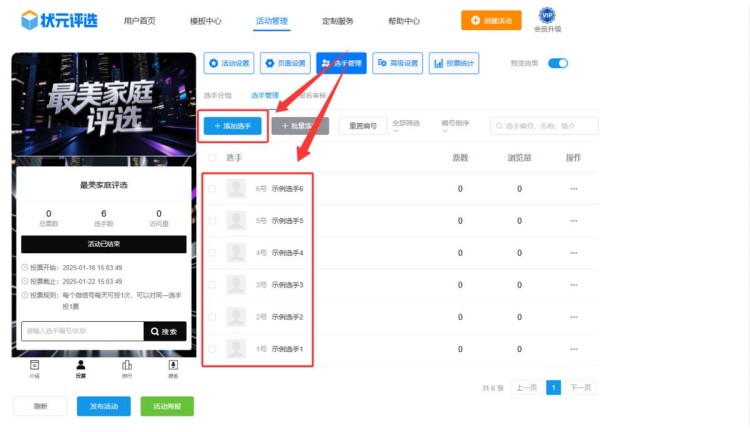The image size is (750, 432).
Task: Click the contestant search field 选手编号、名称、简介
Action: point(545,126)
